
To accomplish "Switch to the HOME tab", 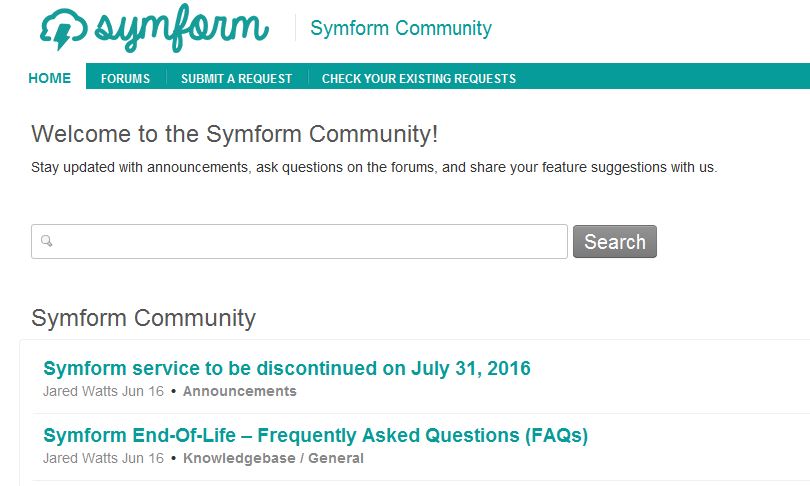I will tap(50, 78).
